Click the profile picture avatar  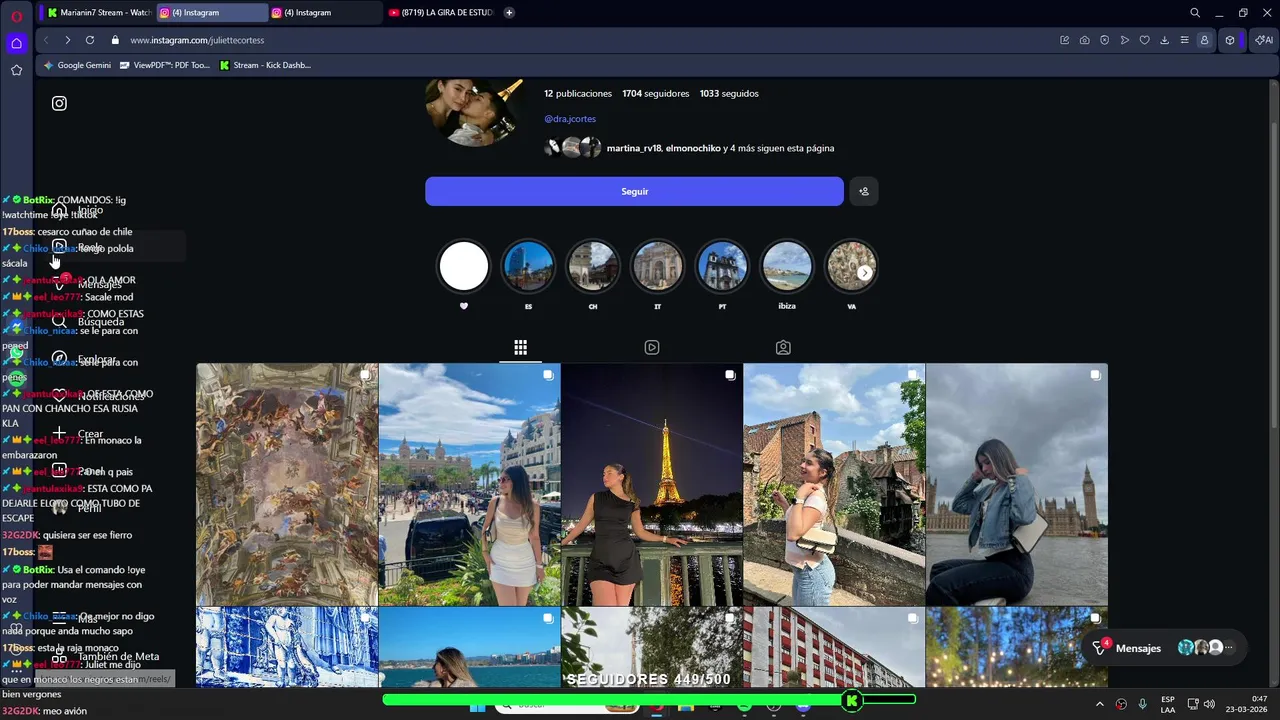(x=475, y=112)
